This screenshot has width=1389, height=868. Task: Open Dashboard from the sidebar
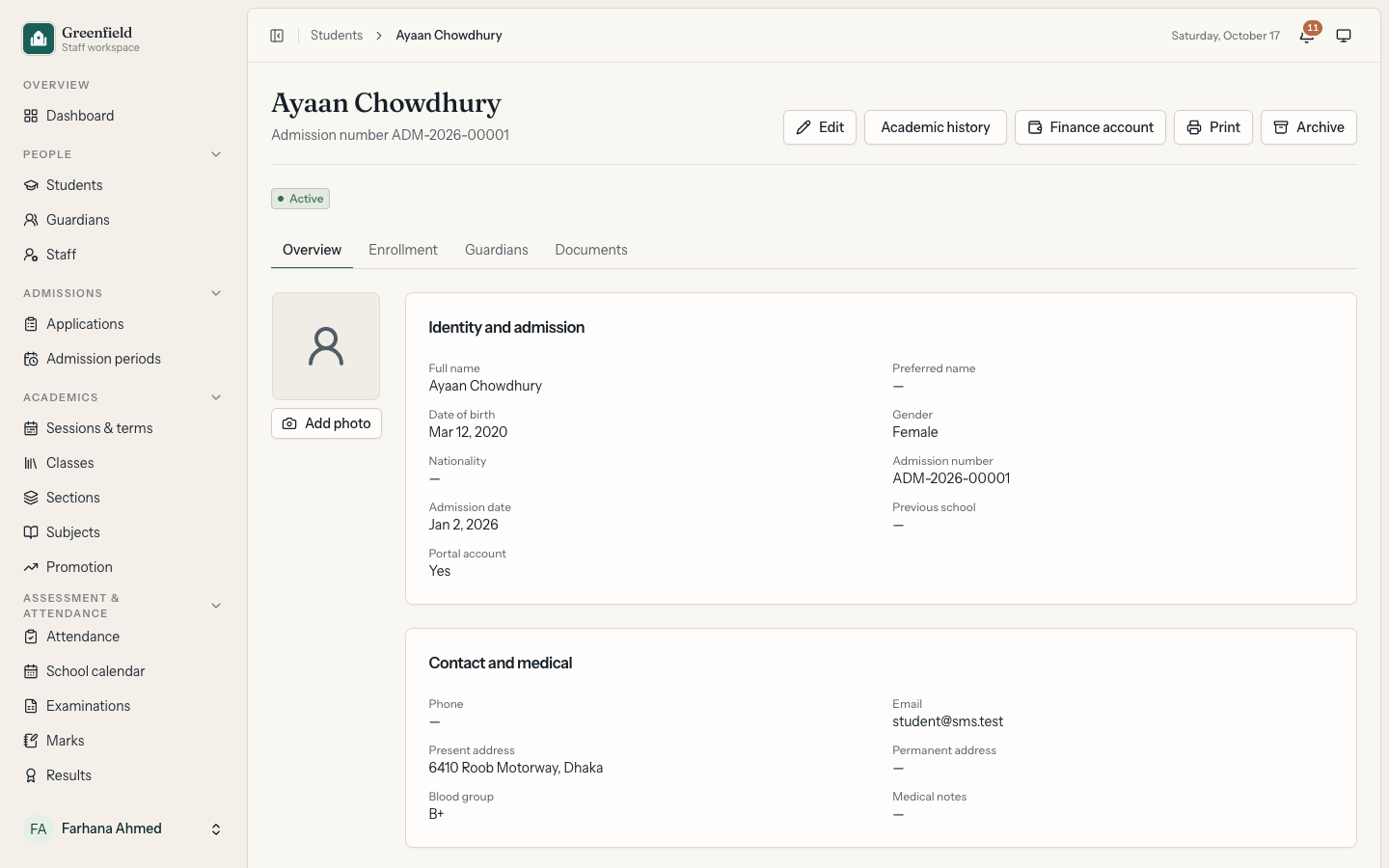(123, 116)
